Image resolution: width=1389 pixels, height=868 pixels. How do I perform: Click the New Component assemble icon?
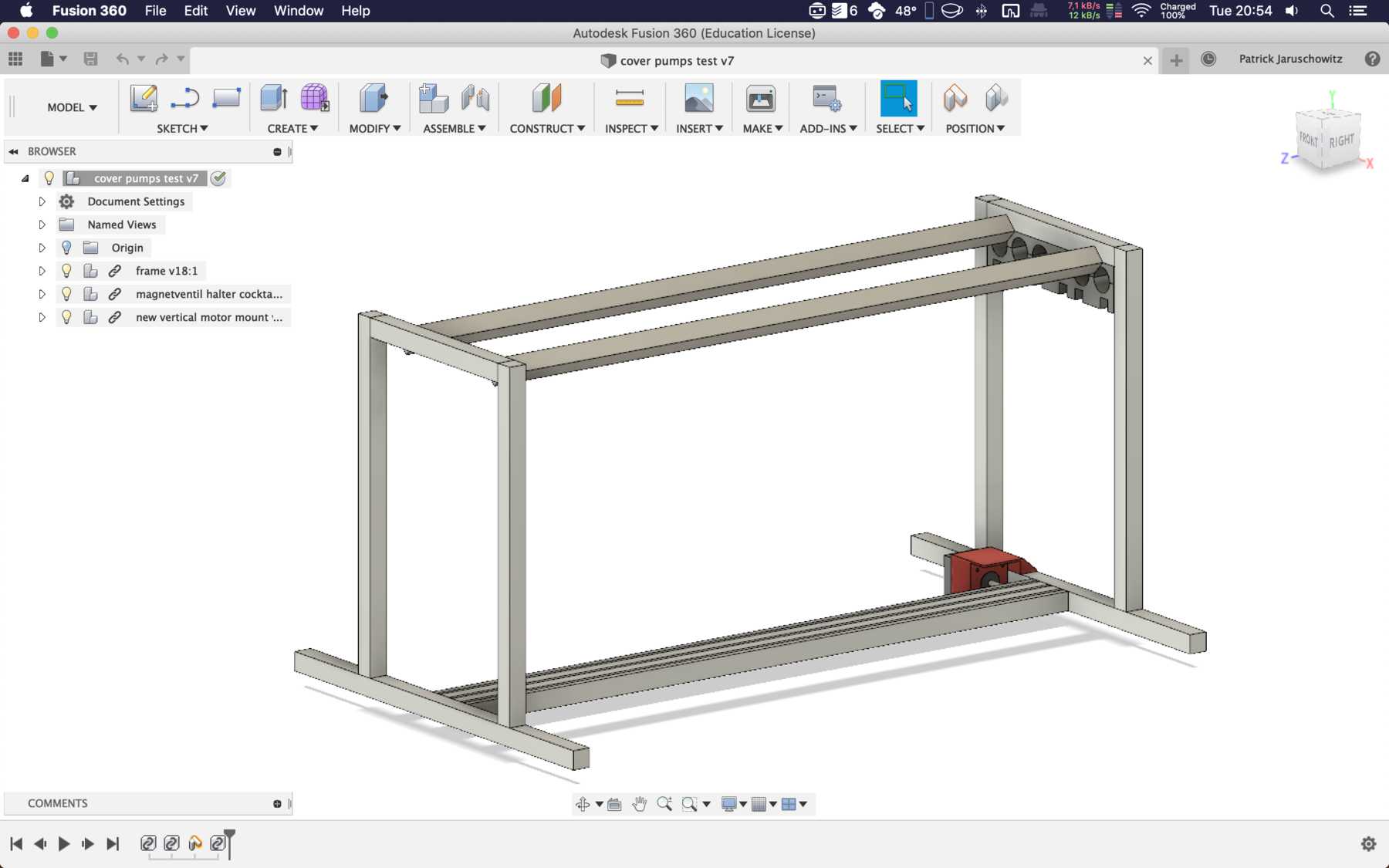(434, 99)
